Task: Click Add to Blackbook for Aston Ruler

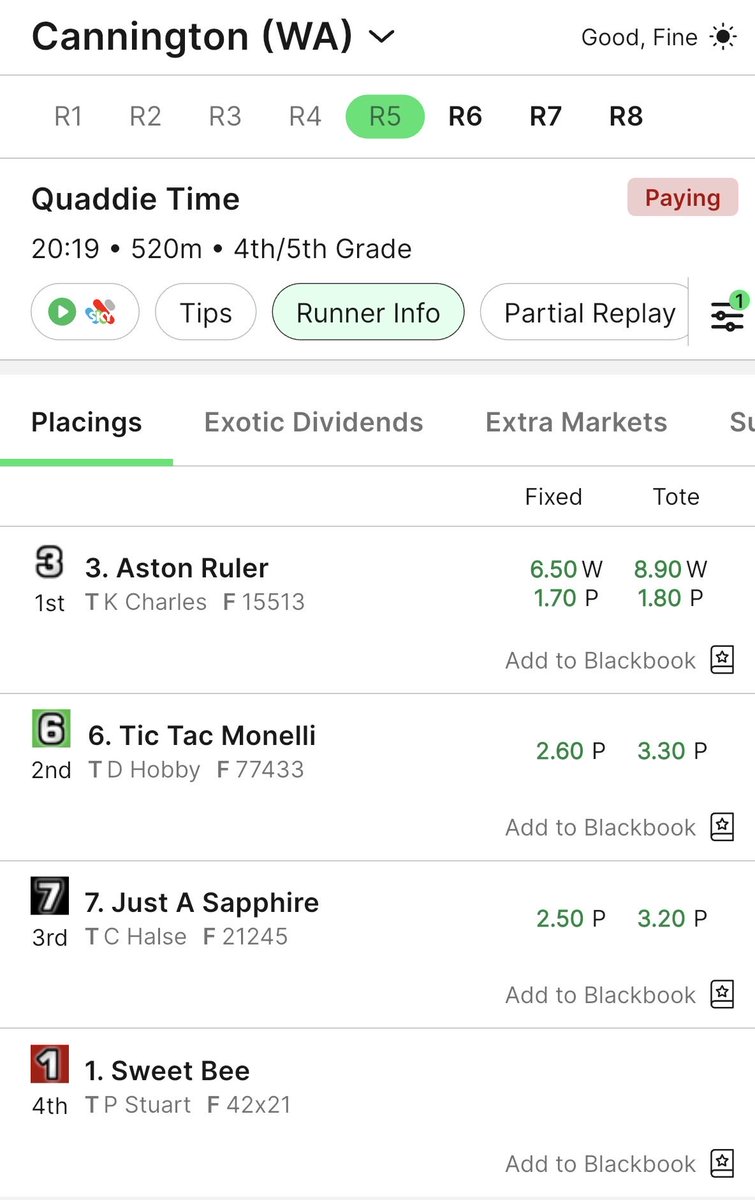Action: click(600, 660)
